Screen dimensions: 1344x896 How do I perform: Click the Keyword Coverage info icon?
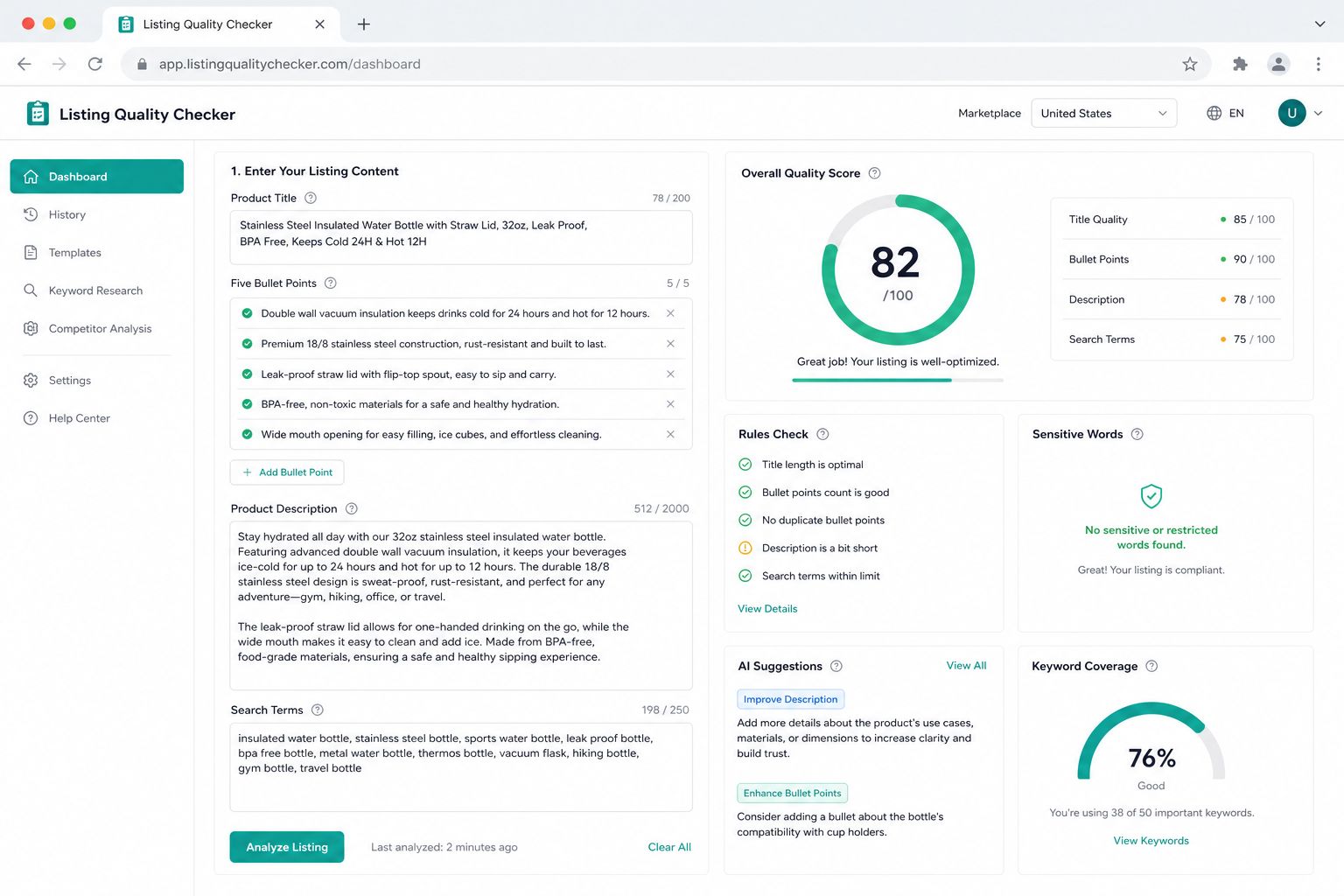click(1151, 666)
